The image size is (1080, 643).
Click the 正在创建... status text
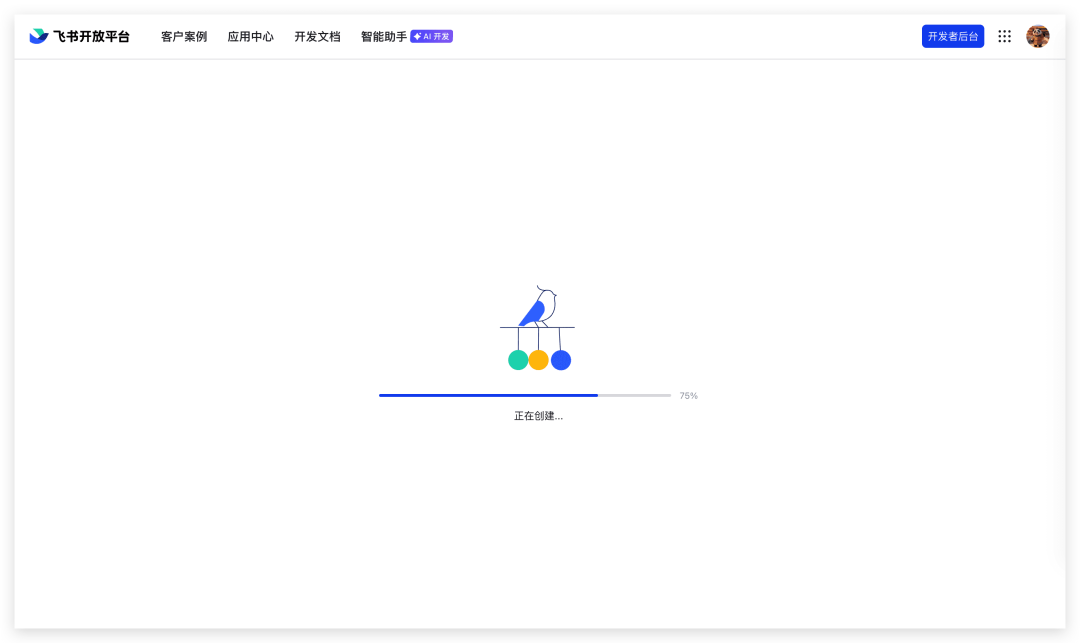(539, 416)
